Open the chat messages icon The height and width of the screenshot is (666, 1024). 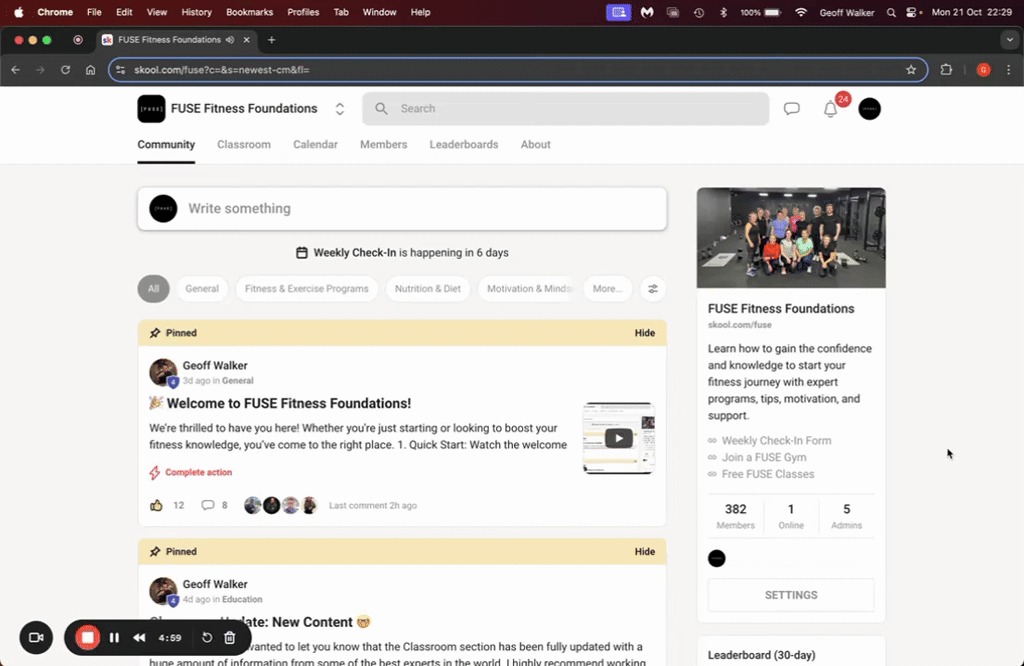(792, 108)
